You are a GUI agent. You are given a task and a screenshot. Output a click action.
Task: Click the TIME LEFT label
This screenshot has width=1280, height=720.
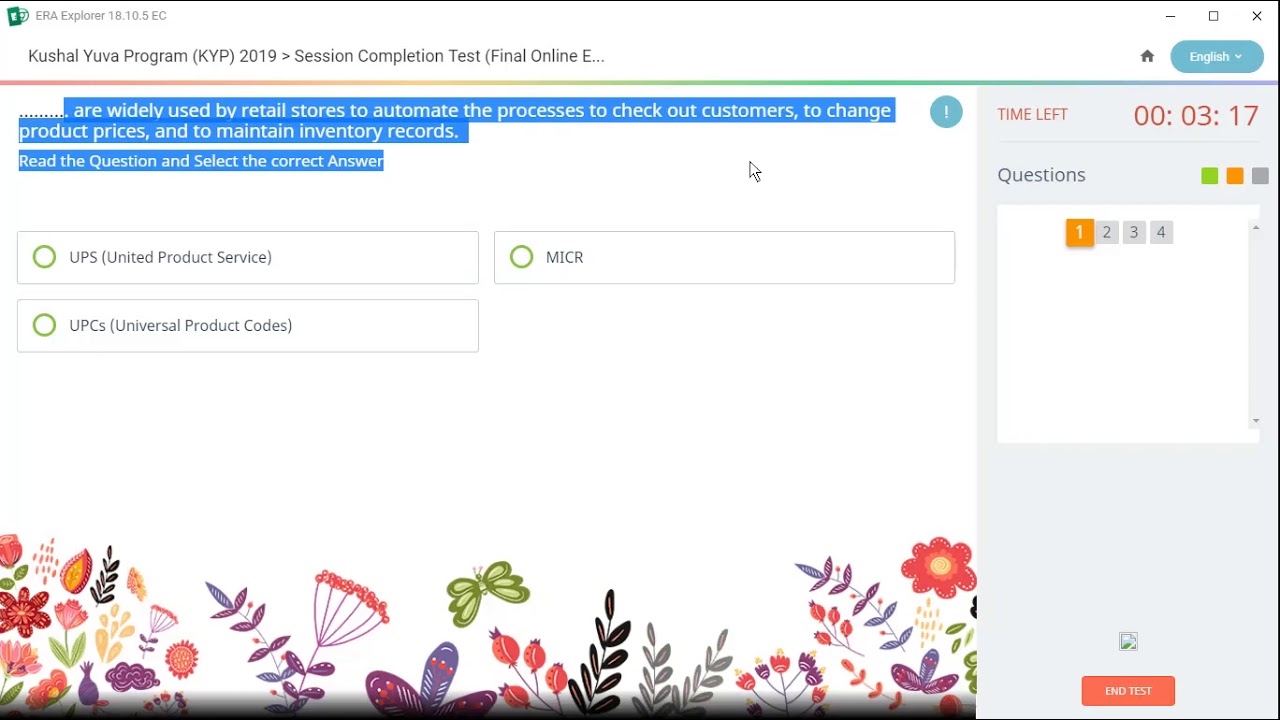point(1032,115)
